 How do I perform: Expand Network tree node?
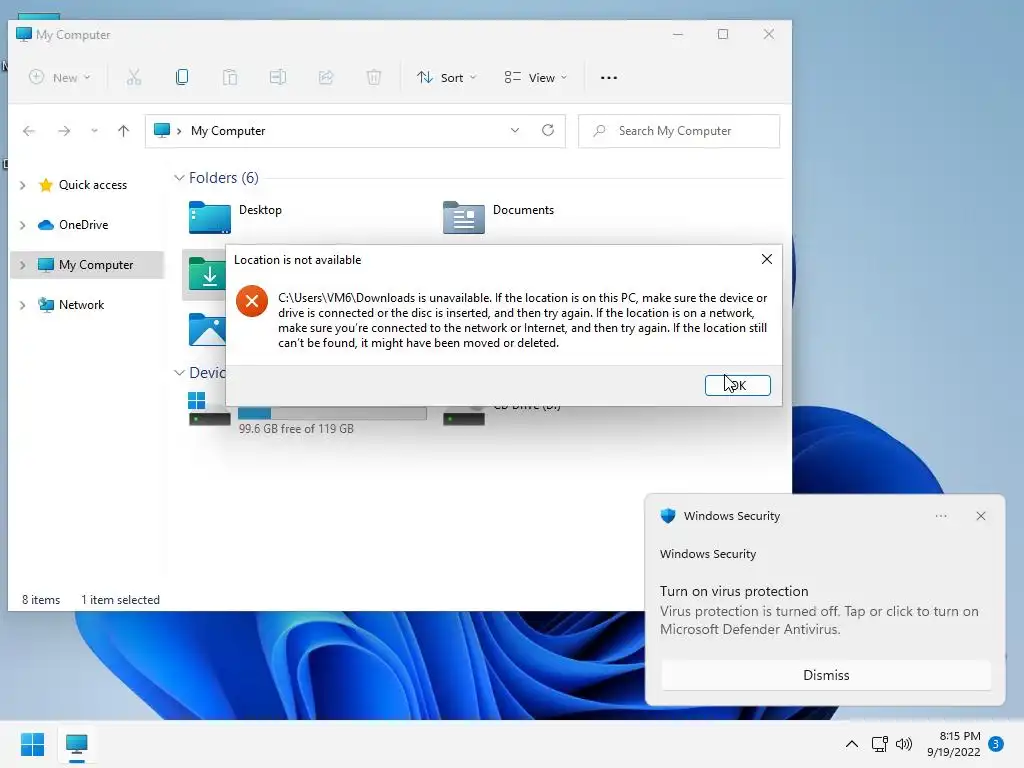(x=23, y=305)
